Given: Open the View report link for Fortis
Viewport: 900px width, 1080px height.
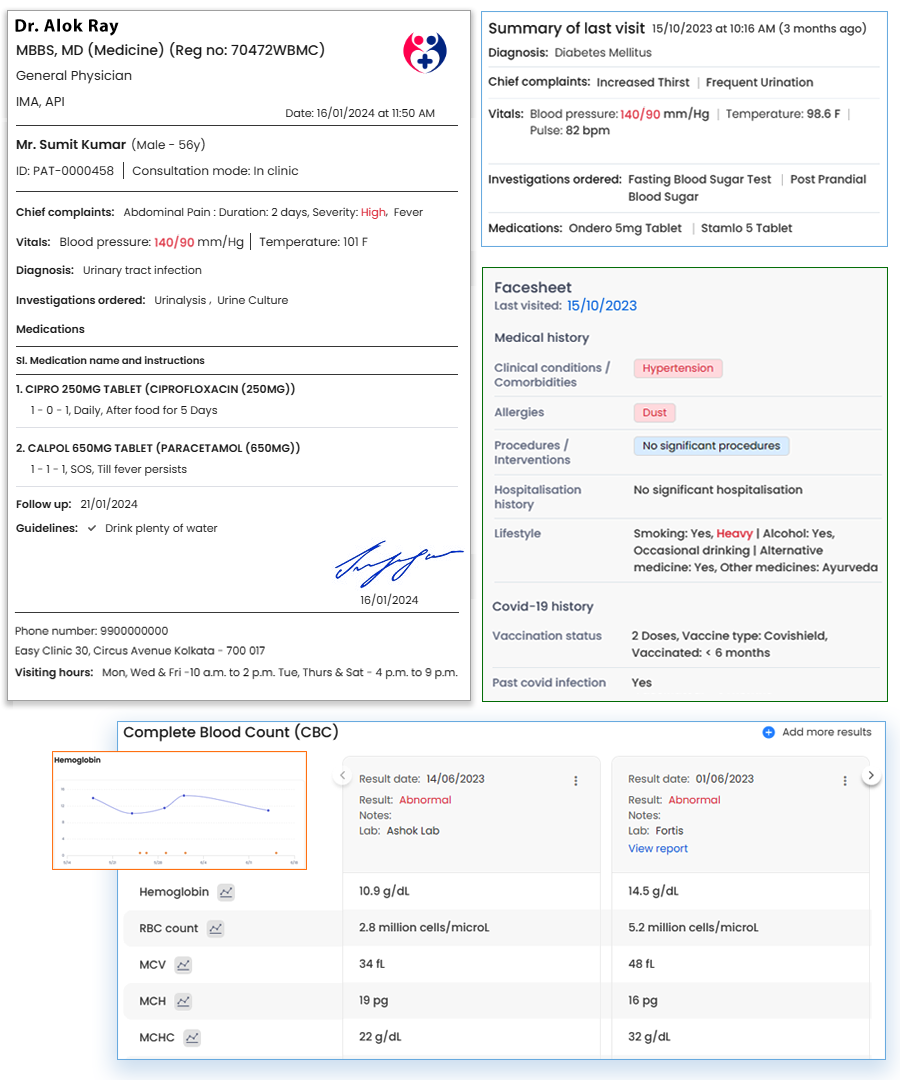Looking at the screenshot, I should [658, 848].
